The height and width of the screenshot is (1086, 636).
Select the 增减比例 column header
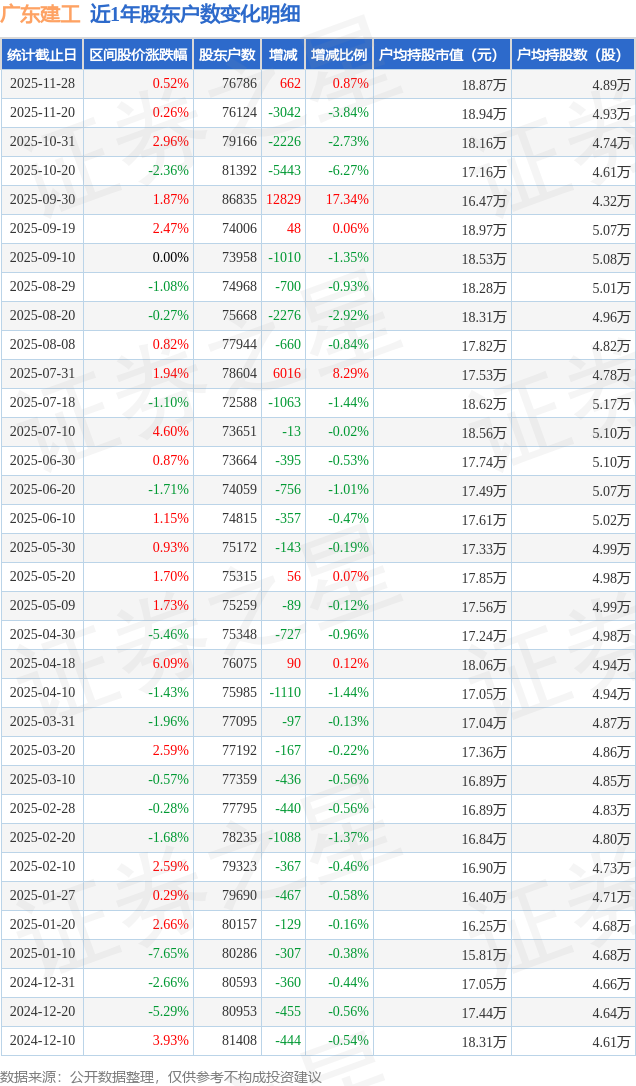pos(339,55)
